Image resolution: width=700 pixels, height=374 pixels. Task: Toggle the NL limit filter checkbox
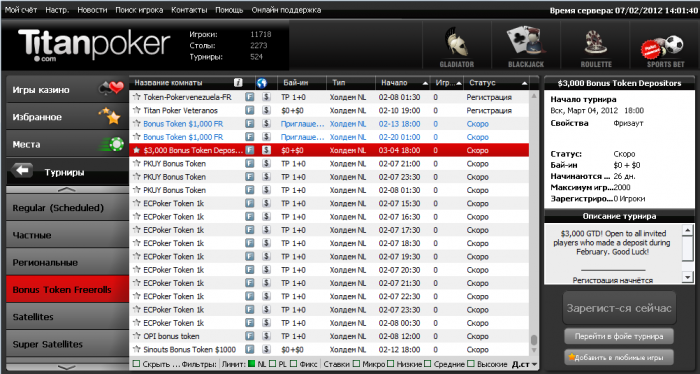click(x=251, y=364)
